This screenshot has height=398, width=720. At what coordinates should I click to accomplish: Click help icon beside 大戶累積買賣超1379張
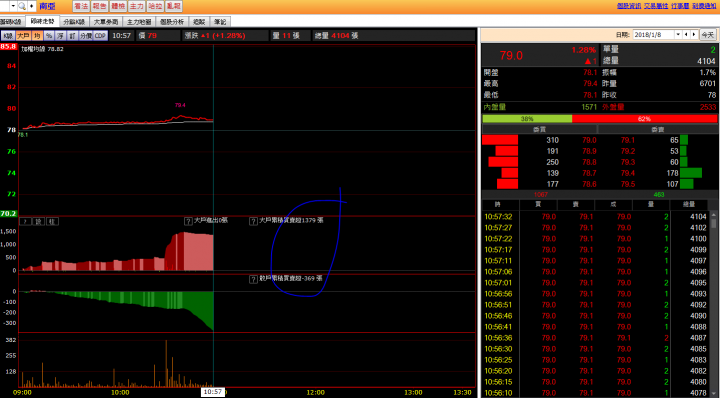click(x=253, y=221)
